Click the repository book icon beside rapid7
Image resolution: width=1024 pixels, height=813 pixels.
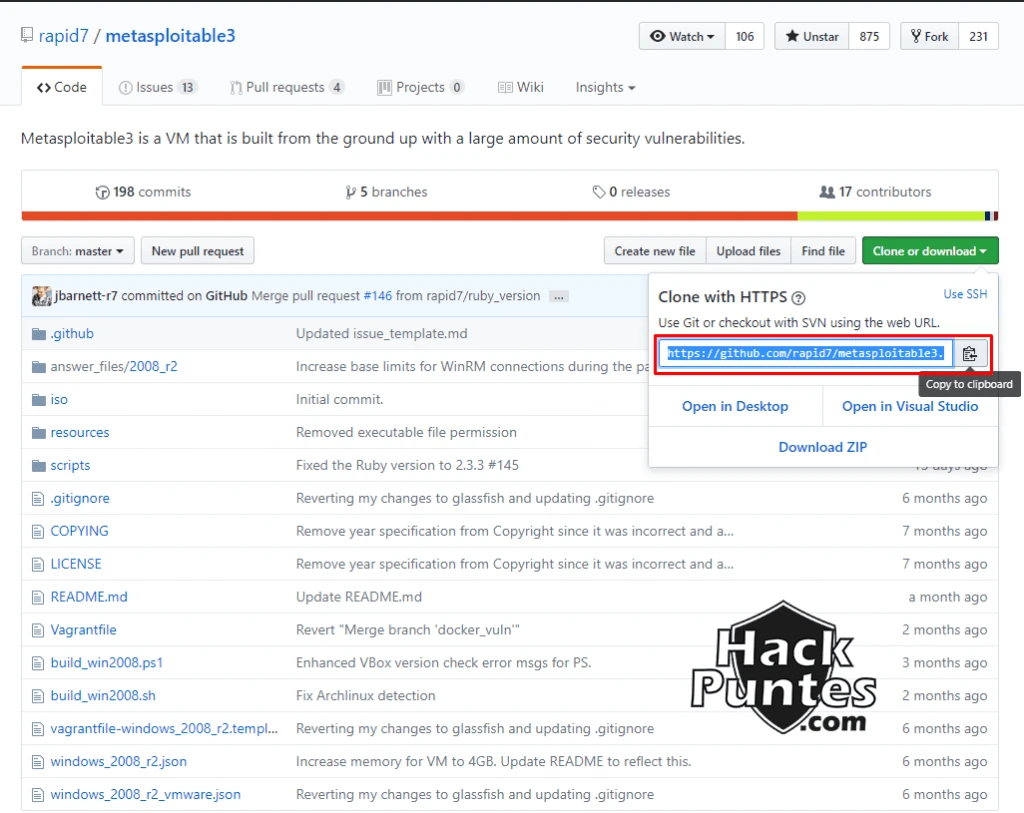tap(27, 35)
